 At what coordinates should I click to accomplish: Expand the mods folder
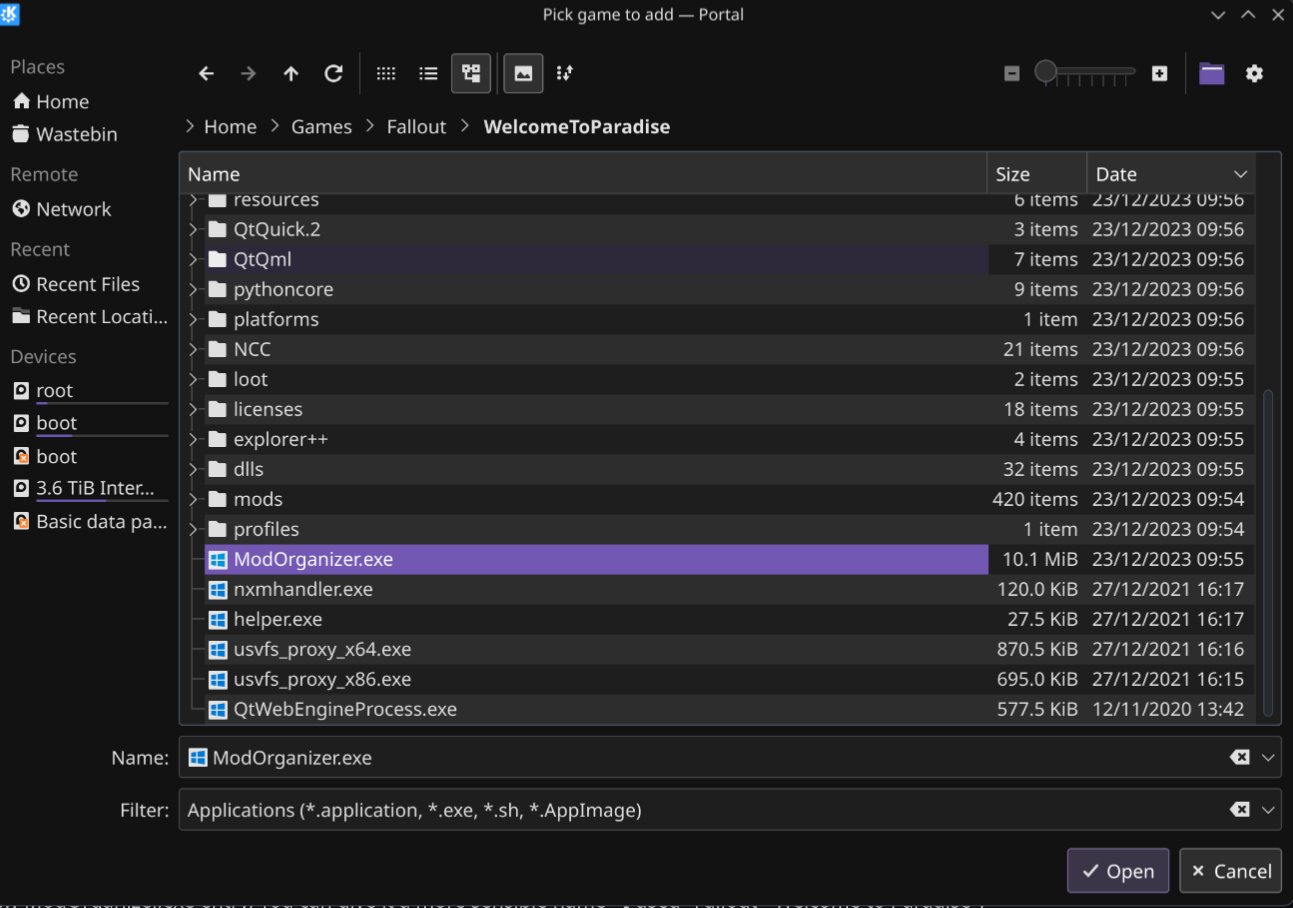tap(193, 499)
